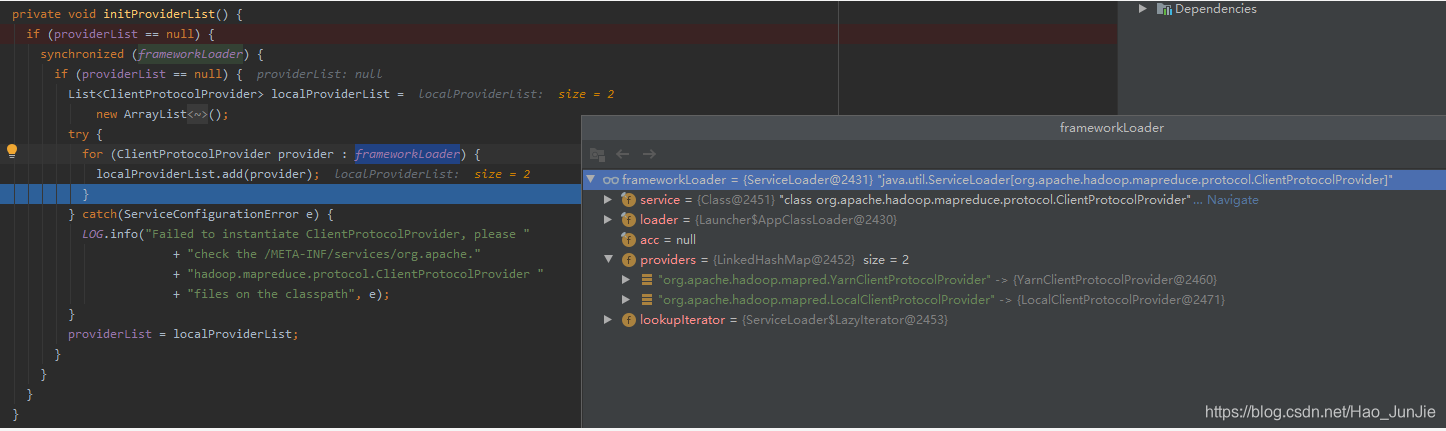The width and height of the screenshot is (1446, 431).
Task: Click the field icon next to acc
Action: pos(628,240)
